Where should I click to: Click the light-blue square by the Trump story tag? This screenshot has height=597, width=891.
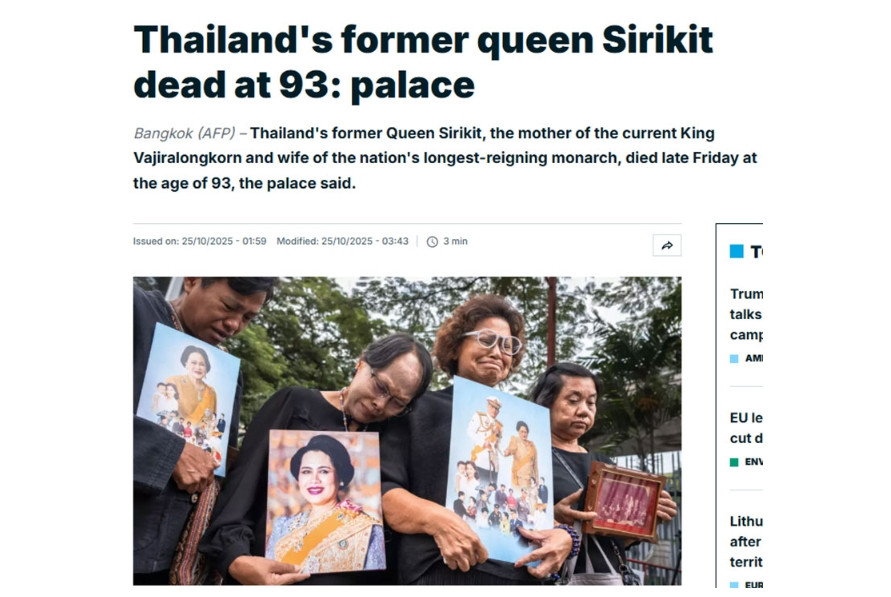click(734, 358)
